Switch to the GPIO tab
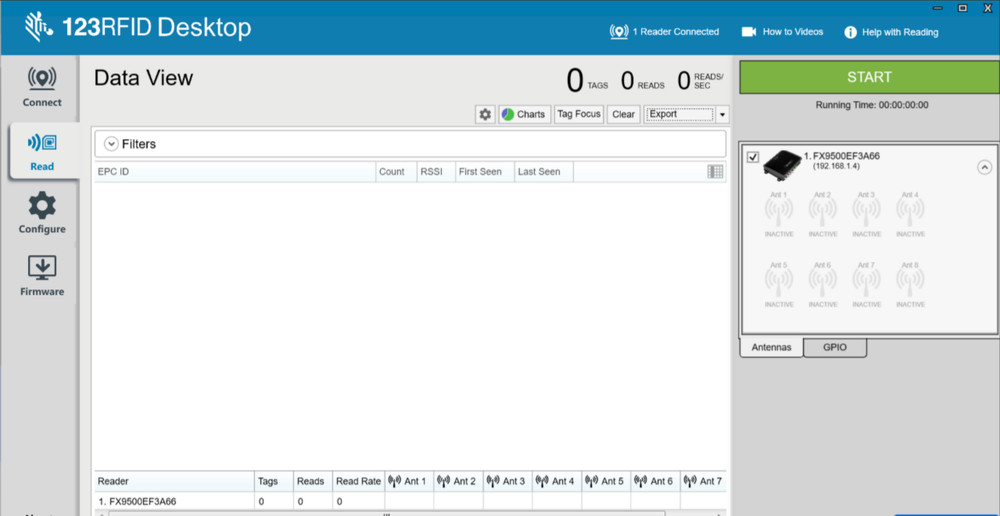This screenshot has height=516, width=1000. tap(835, 348)
